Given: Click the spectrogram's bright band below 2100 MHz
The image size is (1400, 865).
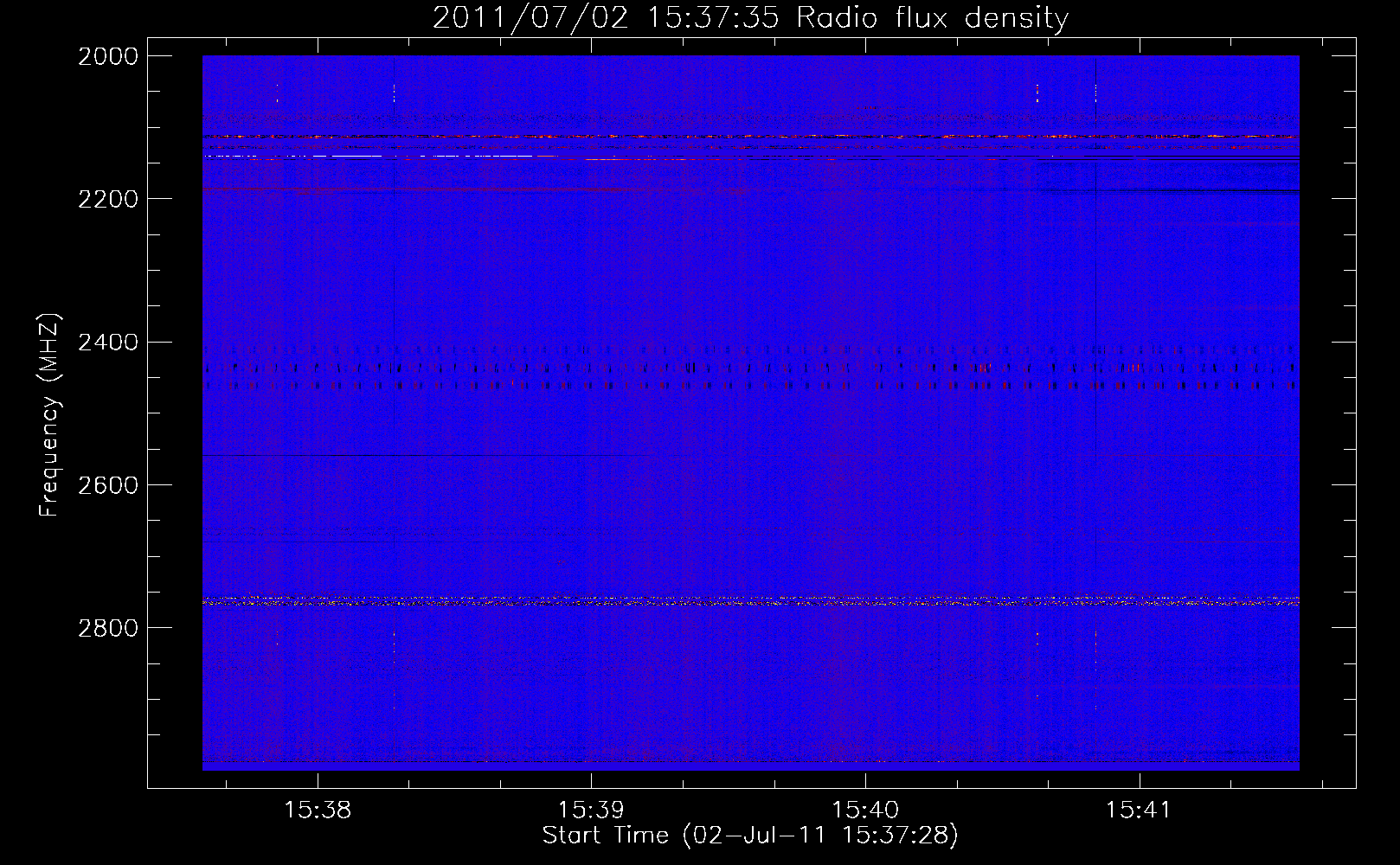Looking at the screenshot, I should (x=750, y=137).
